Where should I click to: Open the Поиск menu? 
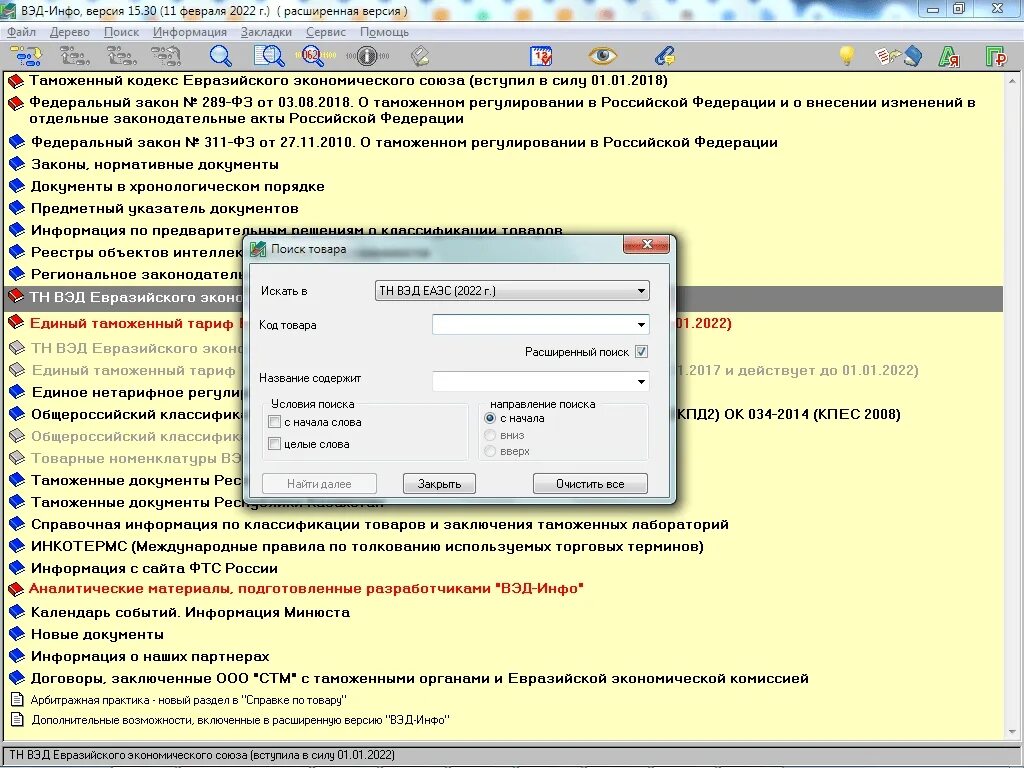click(121, 32)
